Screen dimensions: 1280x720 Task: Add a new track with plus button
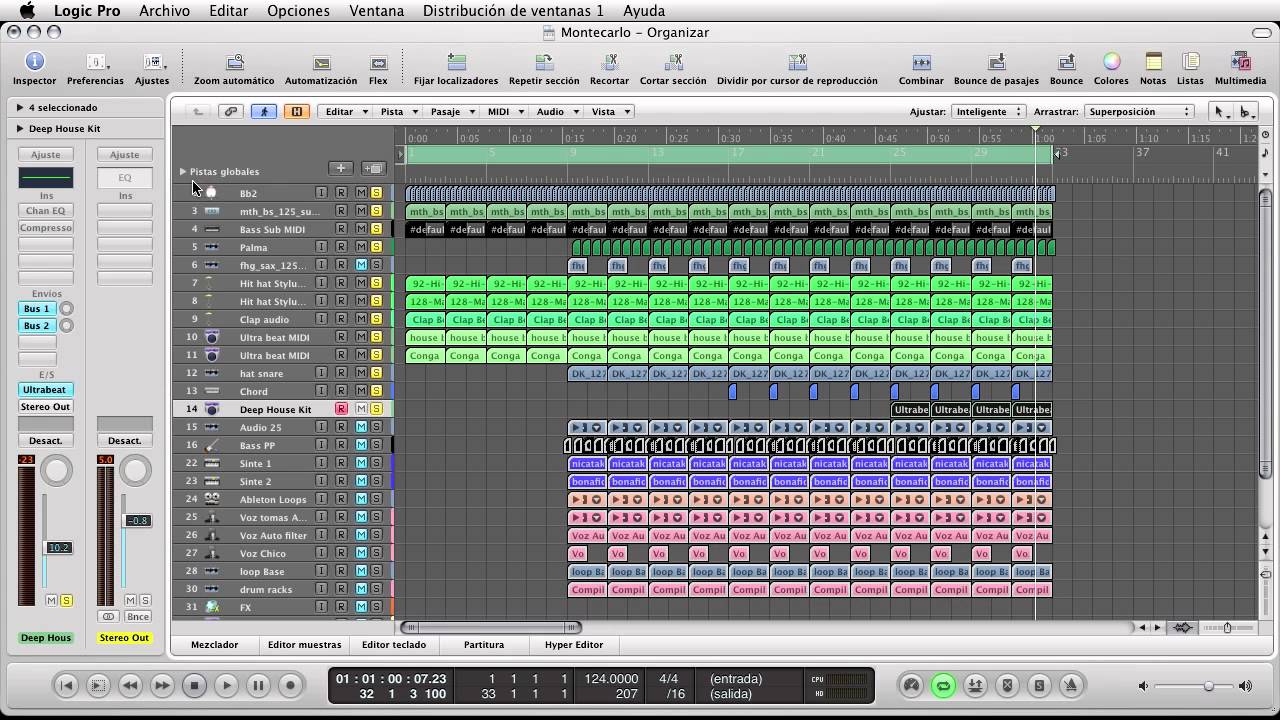coord(341,169)
